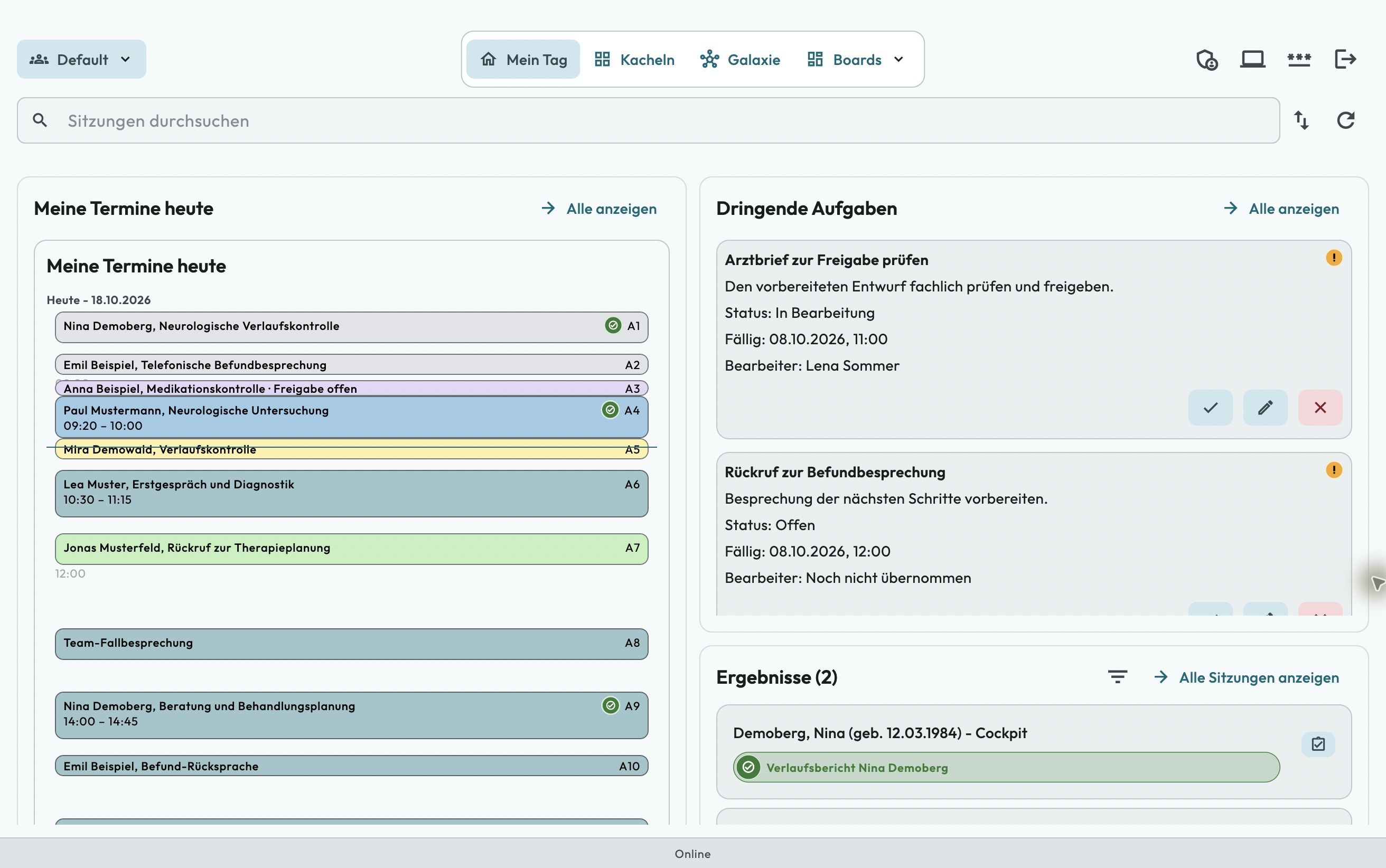1386x868 pixels.
Task: Click warning badge on Rückruf zur Befundbesprechung
Action: [1334, 470]
